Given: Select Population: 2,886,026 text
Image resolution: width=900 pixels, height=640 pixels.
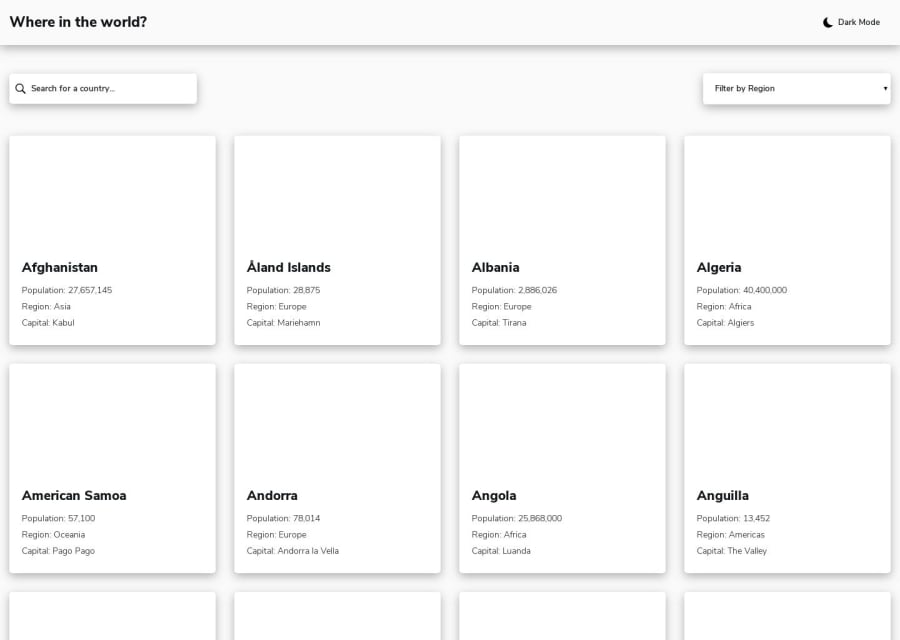Looking at the screenshot, I should tap(514, 290).
